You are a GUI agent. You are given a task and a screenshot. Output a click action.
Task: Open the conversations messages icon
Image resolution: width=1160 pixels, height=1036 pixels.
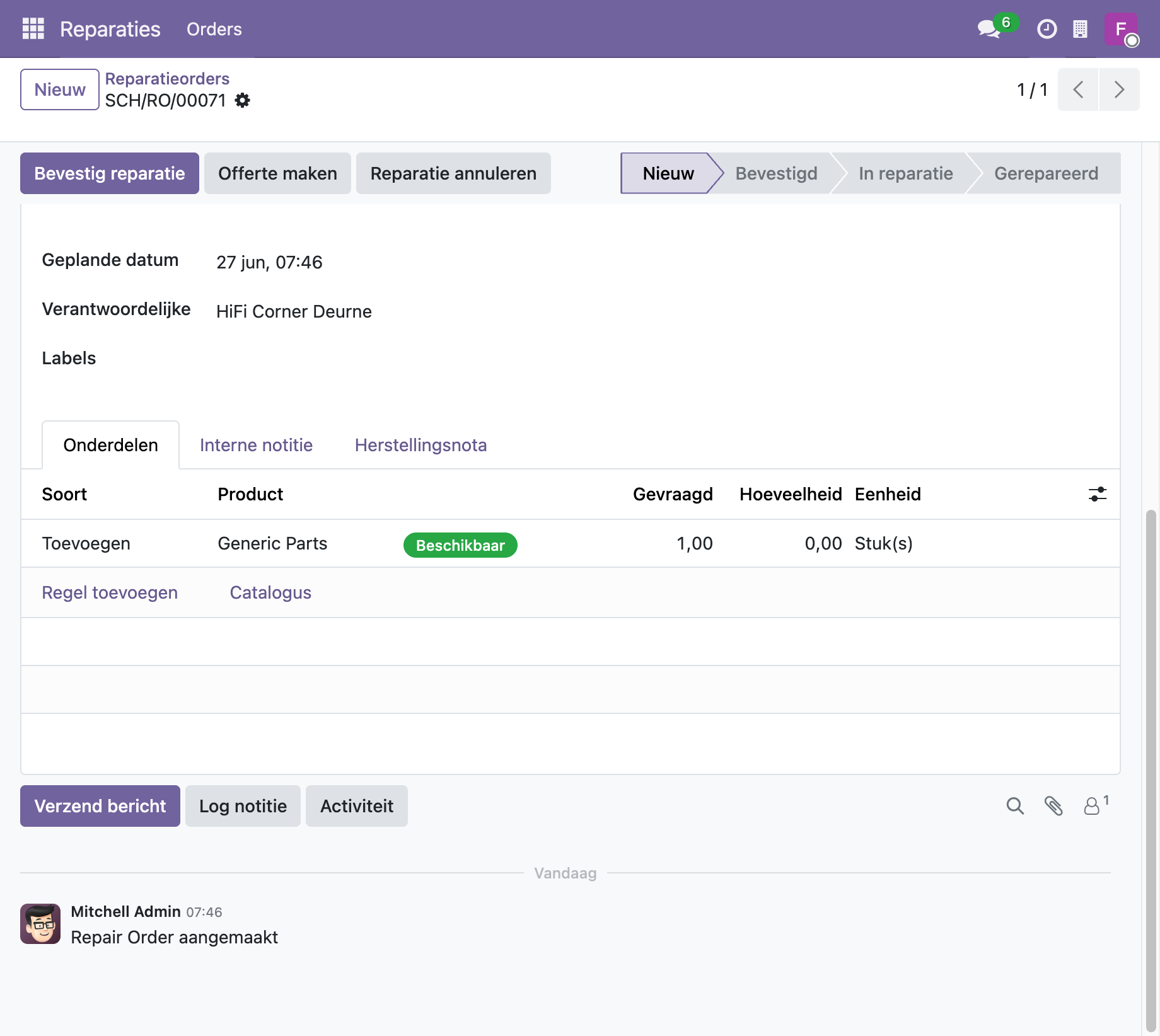pyautogui.click(x=989, y=29)
